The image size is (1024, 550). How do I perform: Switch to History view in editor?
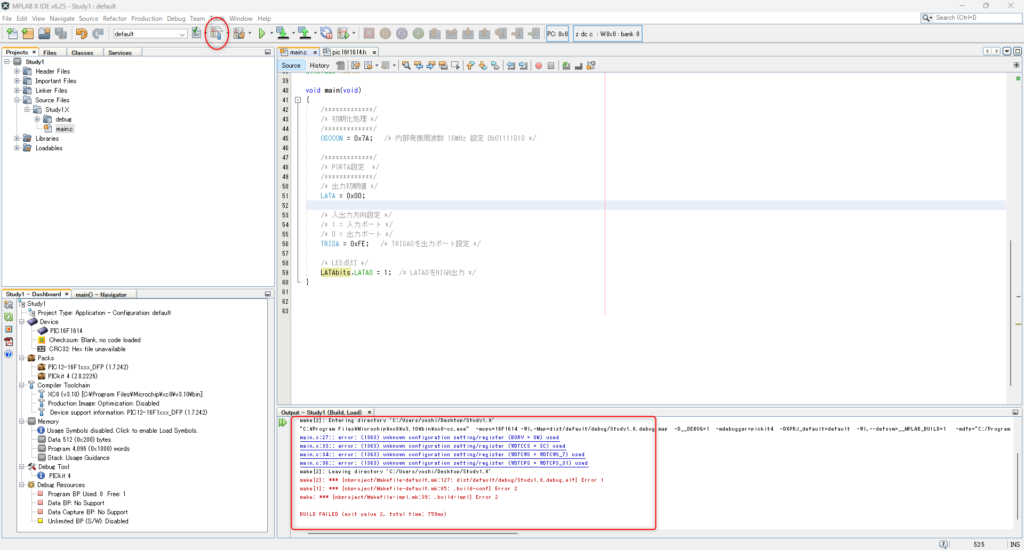click(319, 65)
